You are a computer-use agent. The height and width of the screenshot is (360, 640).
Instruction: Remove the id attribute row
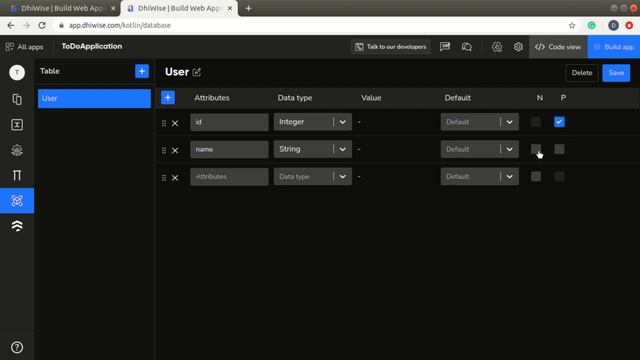(x=175, y=123)
